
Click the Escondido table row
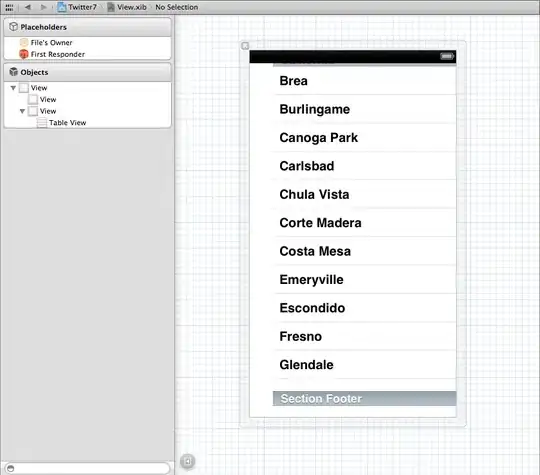364,308
